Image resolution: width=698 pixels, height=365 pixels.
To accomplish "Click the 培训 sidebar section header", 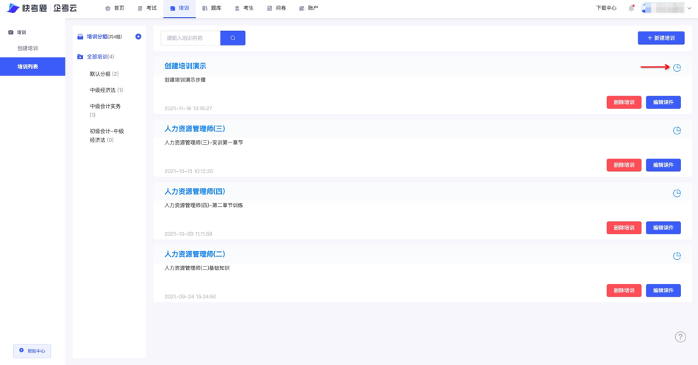I will [x=17, y=32].
